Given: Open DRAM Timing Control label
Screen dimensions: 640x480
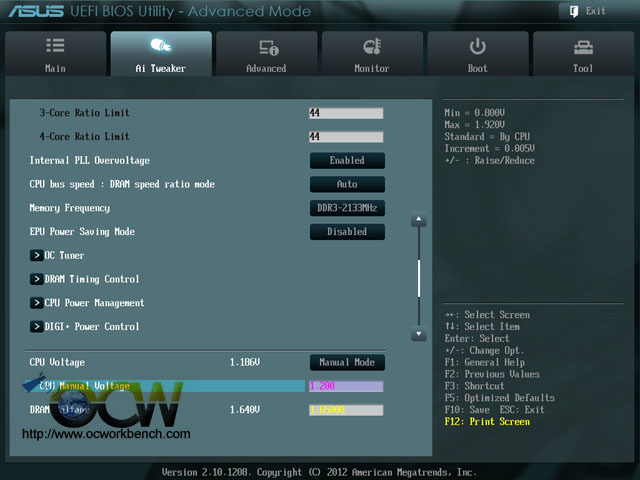Looking at the screenshot, I should coord(92,279).
